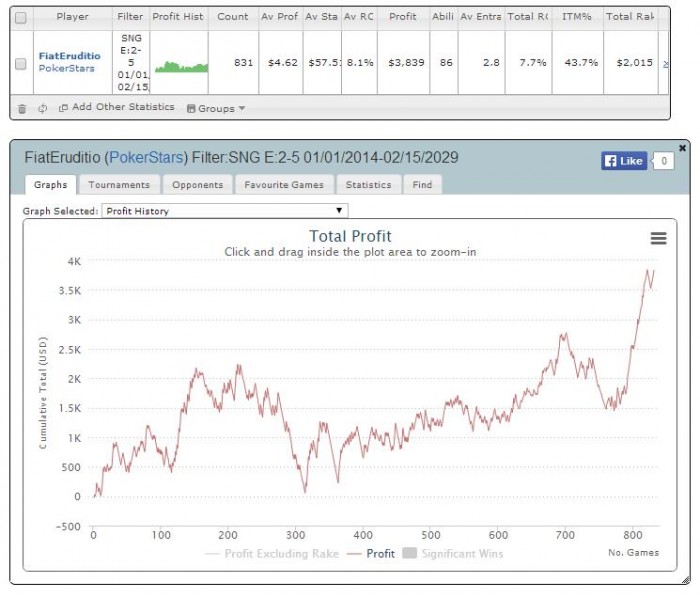Open the PokerStars link in panel title

tap(146, 158)
